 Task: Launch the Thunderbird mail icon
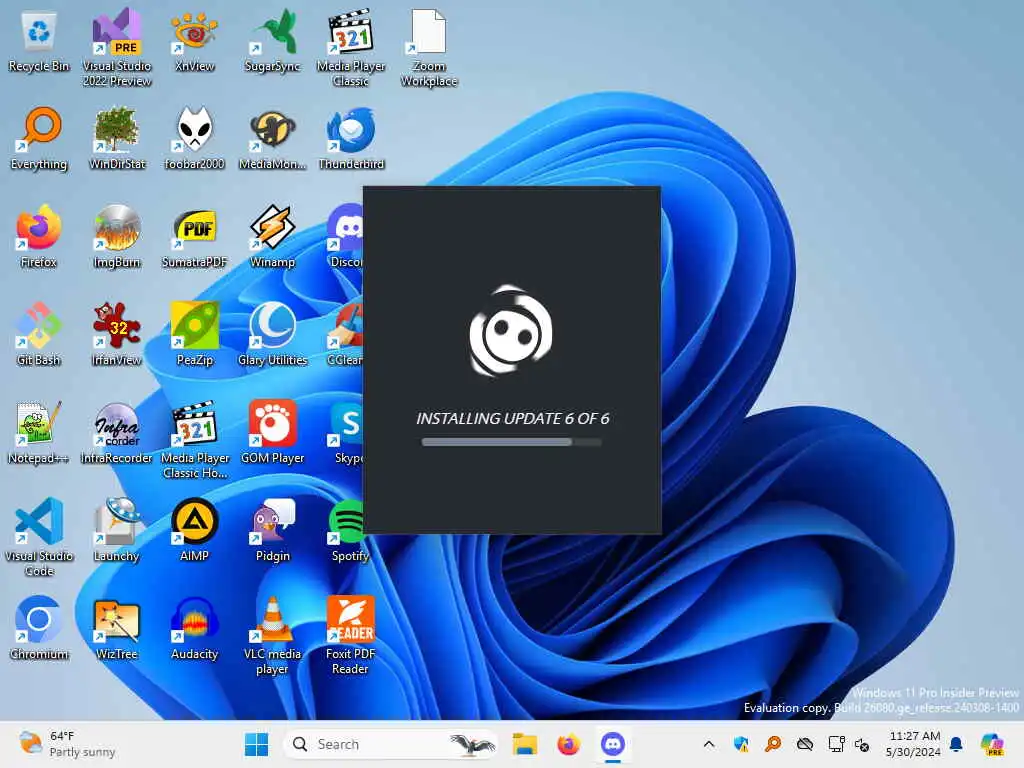pyautogui.click(x=351, y=138)
